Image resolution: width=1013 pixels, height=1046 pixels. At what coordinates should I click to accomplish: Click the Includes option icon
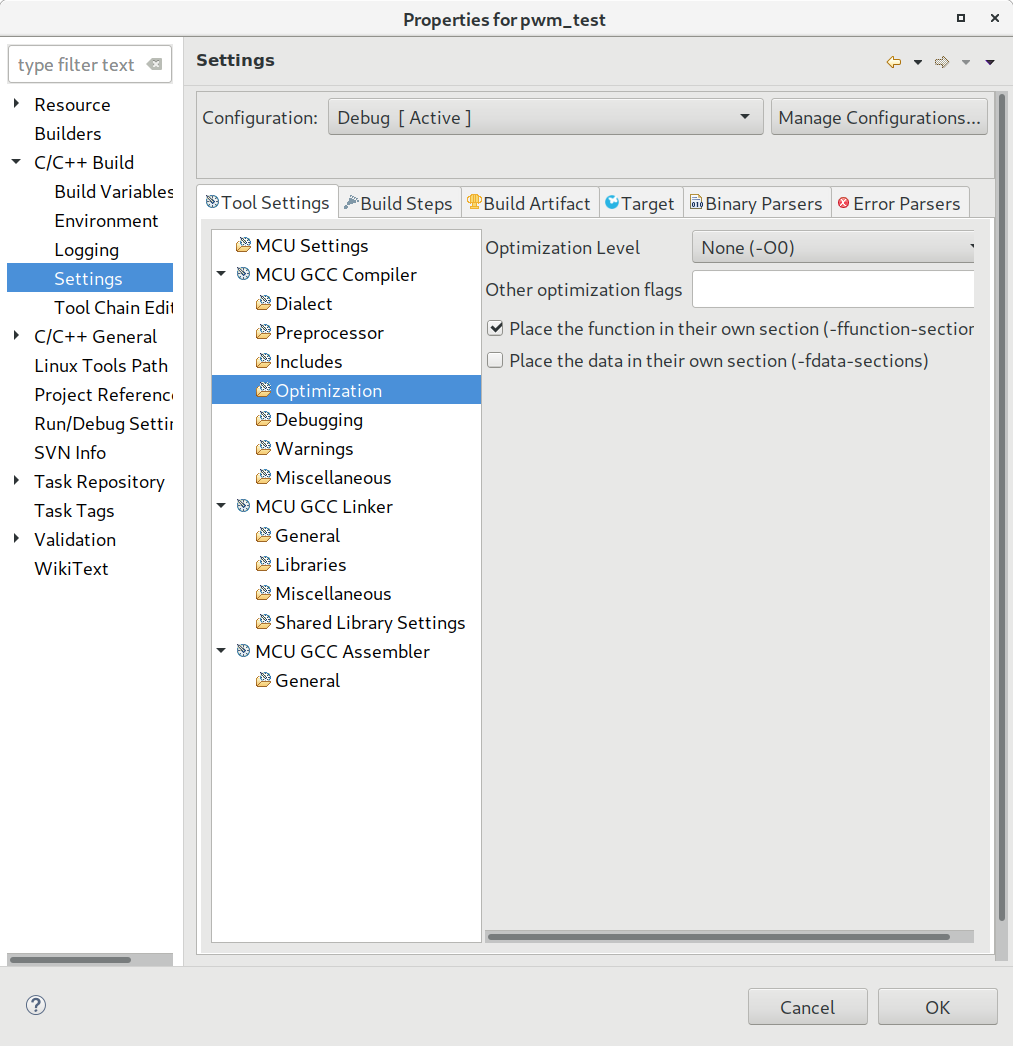264,362
